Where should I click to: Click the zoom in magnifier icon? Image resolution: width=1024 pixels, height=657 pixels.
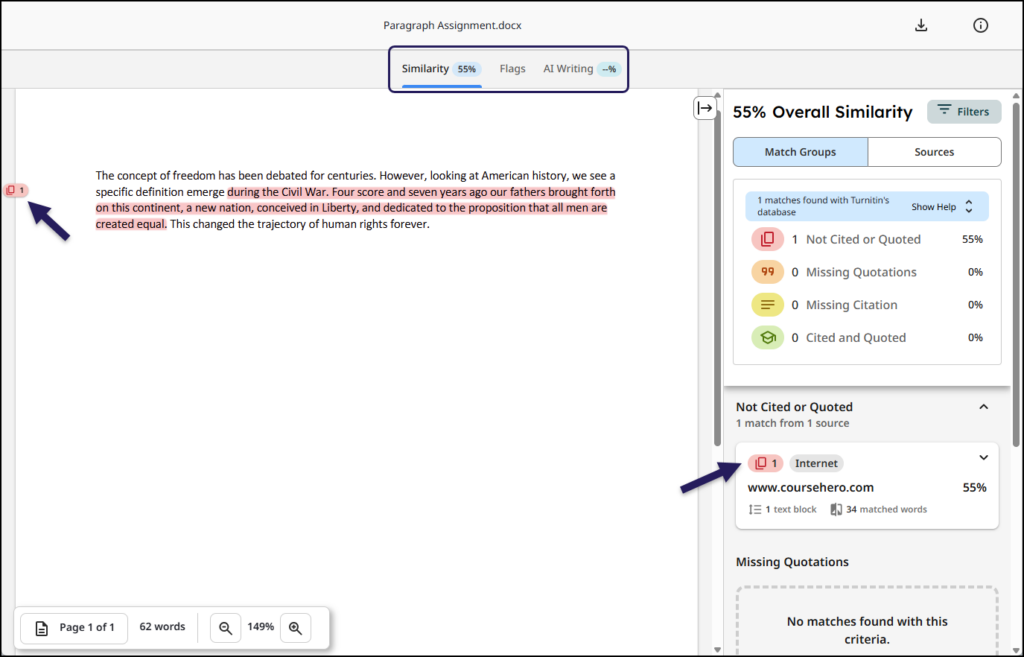click(x=295, y=627)
